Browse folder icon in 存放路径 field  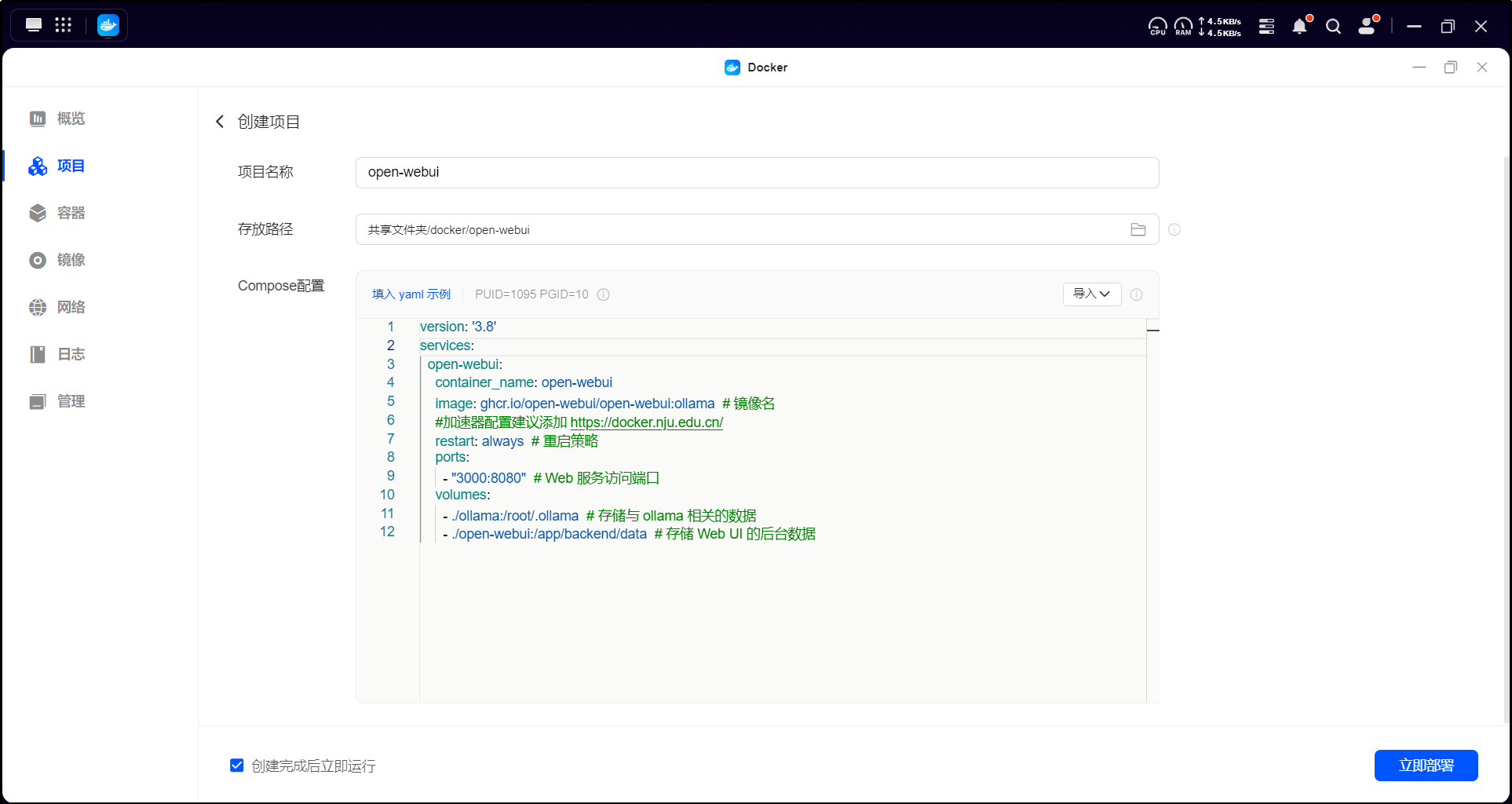point(1138,229)
